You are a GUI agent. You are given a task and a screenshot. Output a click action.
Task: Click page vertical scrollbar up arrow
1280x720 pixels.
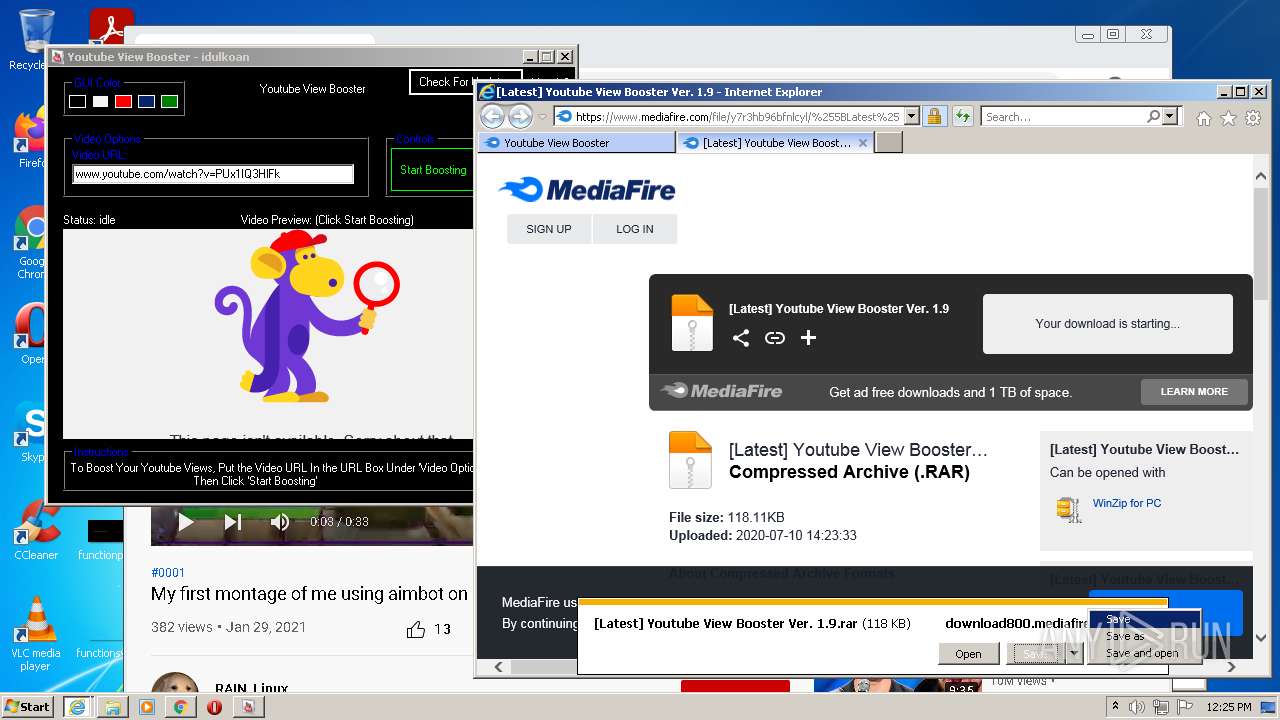[1260, 177]
